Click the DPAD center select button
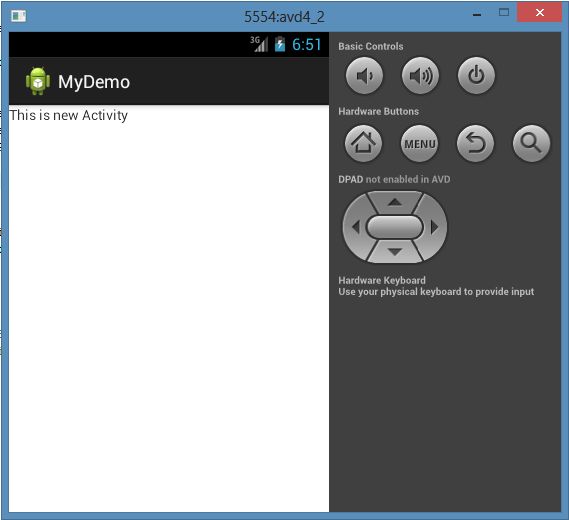Viewport: 569px width, 520px height. coord(395,227)
